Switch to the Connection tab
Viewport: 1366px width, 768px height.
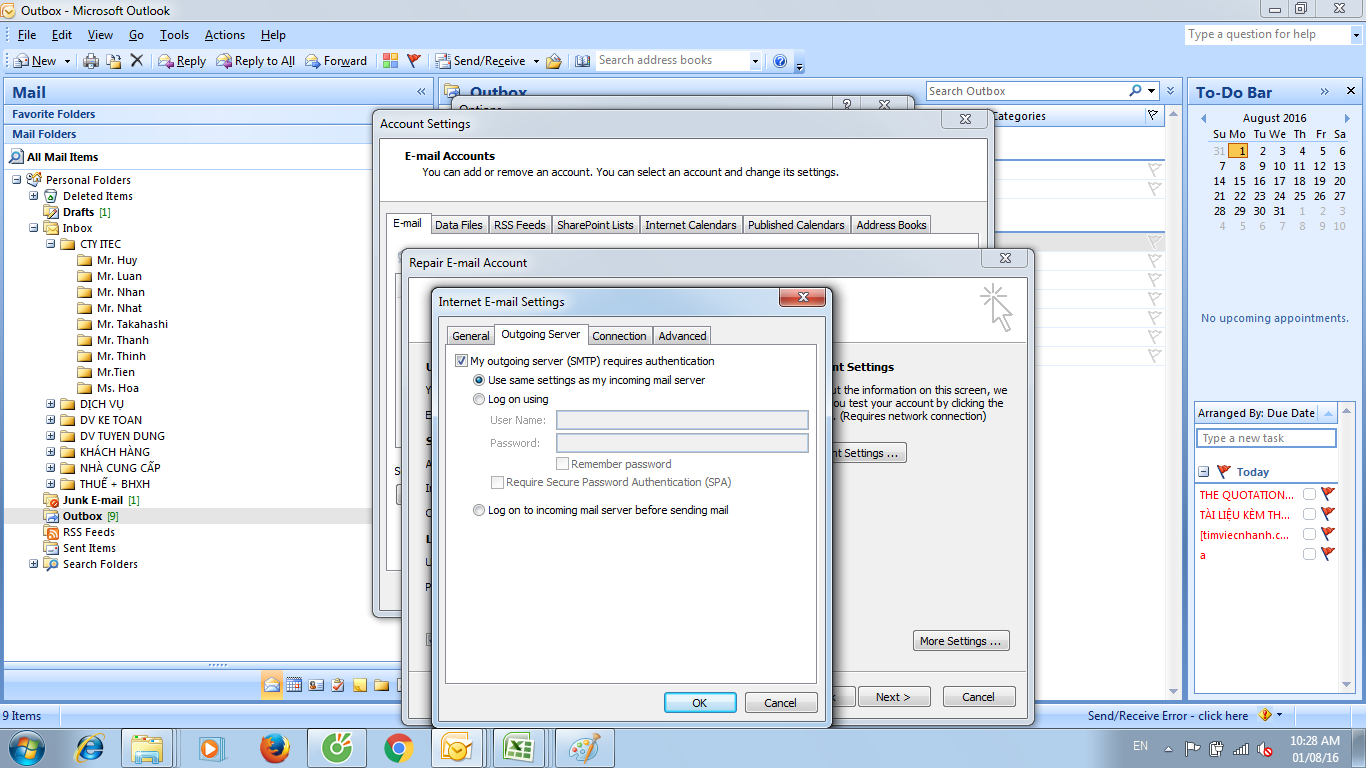pos(619,335)
